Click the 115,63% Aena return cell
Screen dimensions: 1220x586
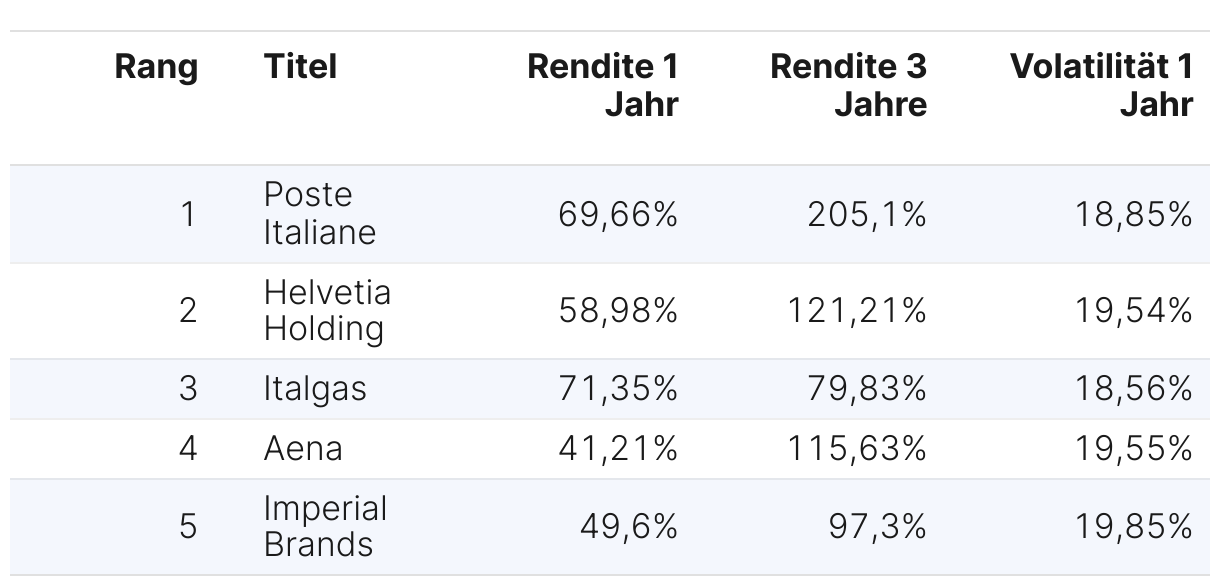(x=857, y=449)
